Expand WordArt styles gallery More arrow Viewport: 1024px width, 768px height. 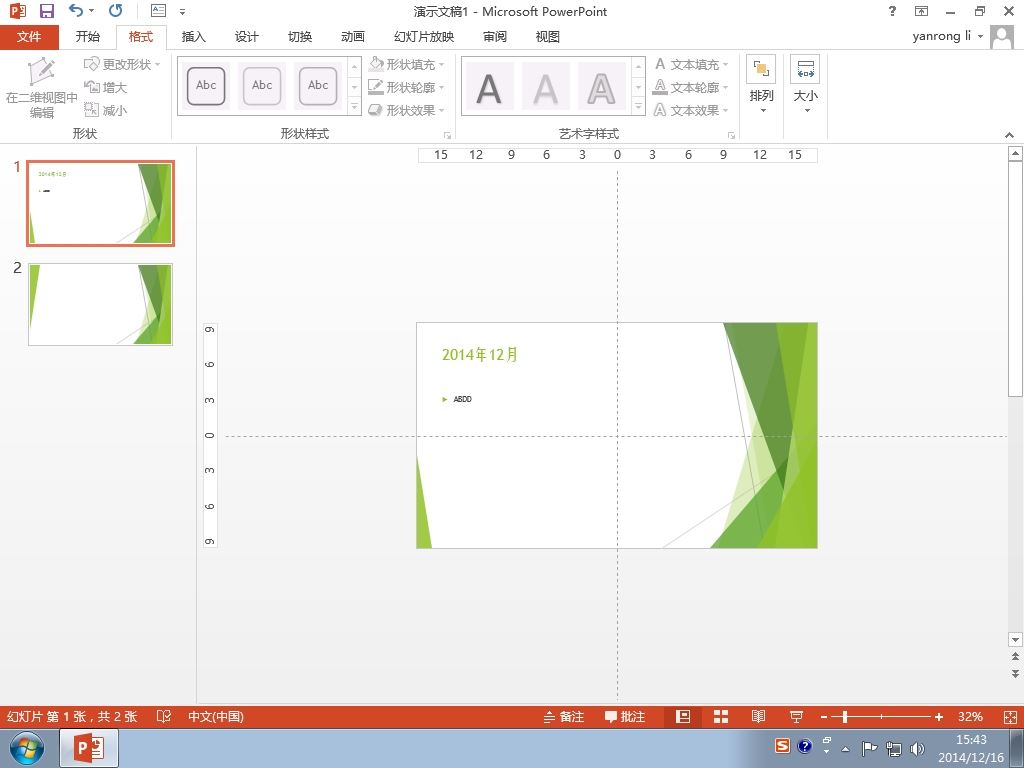[638, 106]
